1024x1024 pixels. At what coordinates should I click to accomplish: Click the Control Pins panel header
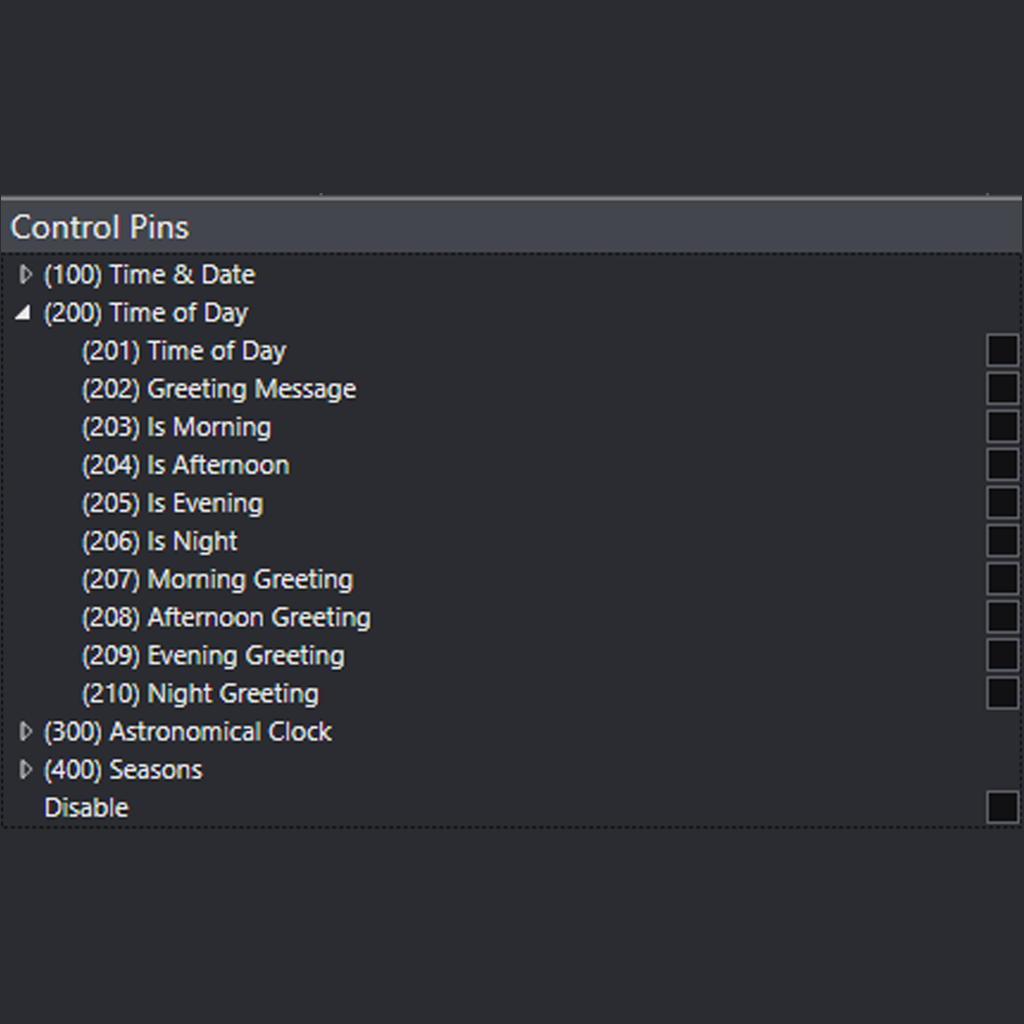click(x=99, y=227)
